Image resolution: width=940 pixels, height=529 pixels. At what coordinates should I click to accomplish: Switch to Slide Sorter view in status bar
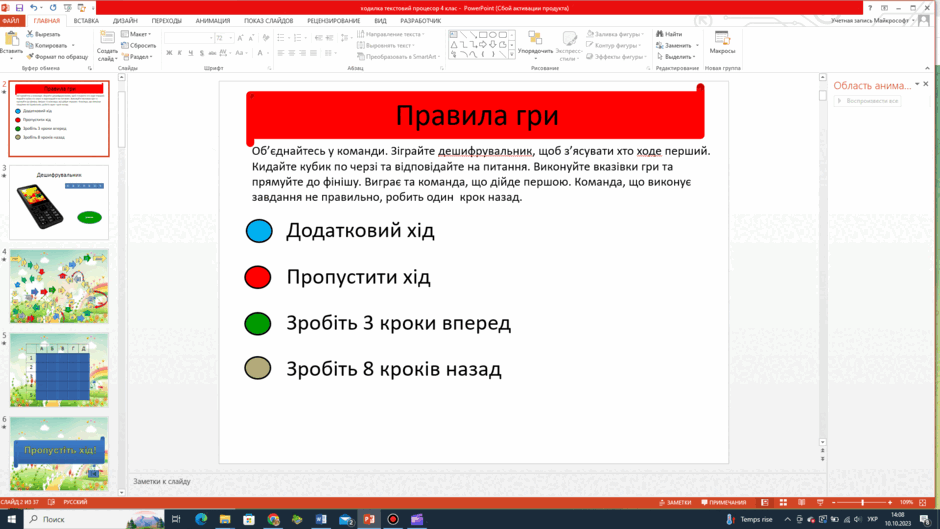coord(783,503)
